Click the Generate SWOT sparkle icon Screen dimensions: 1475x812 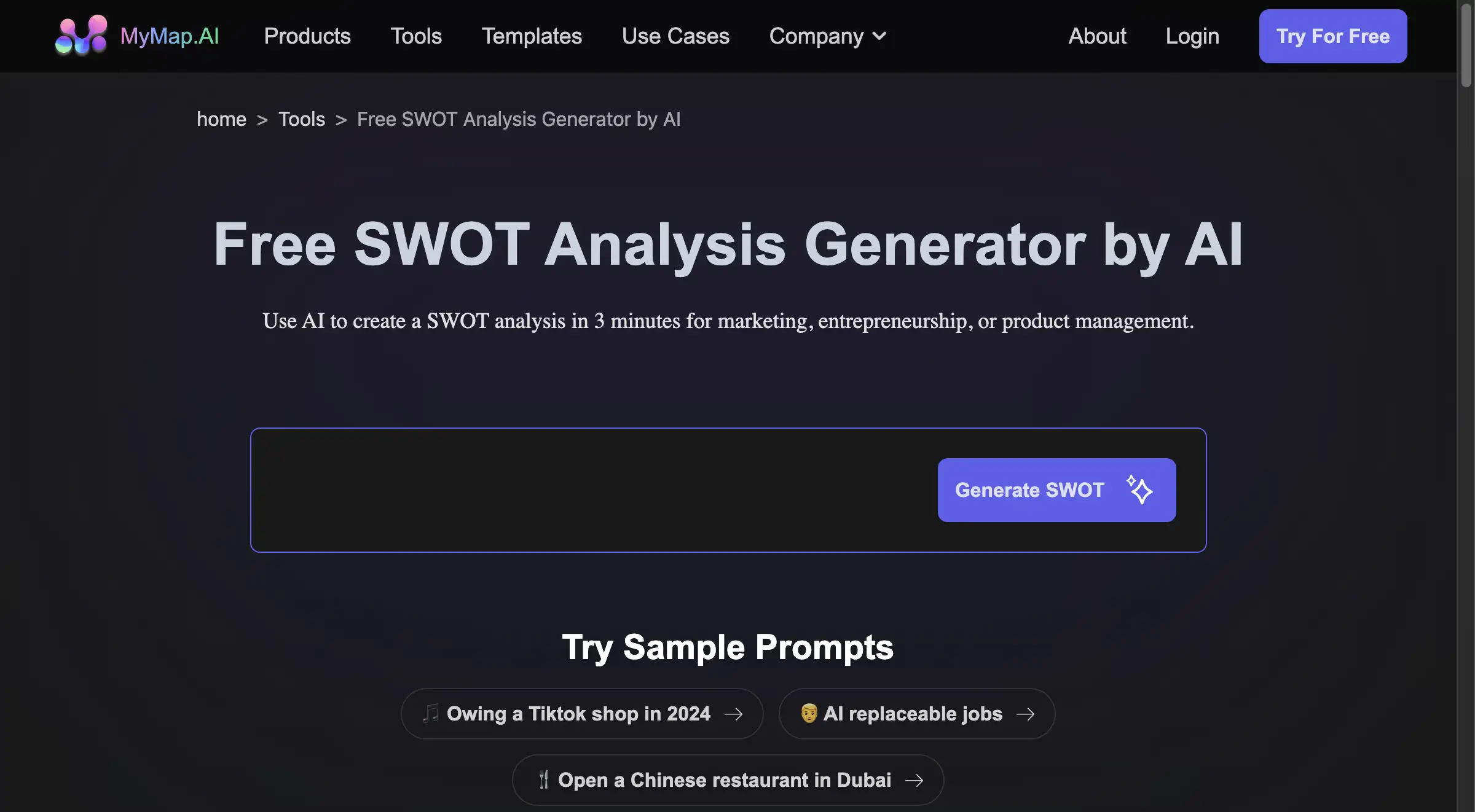(x=1140, y=490)
